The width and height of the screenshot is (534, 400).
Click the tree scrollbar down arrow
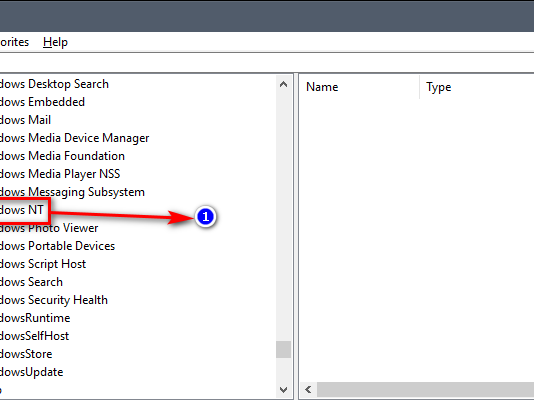283,389
